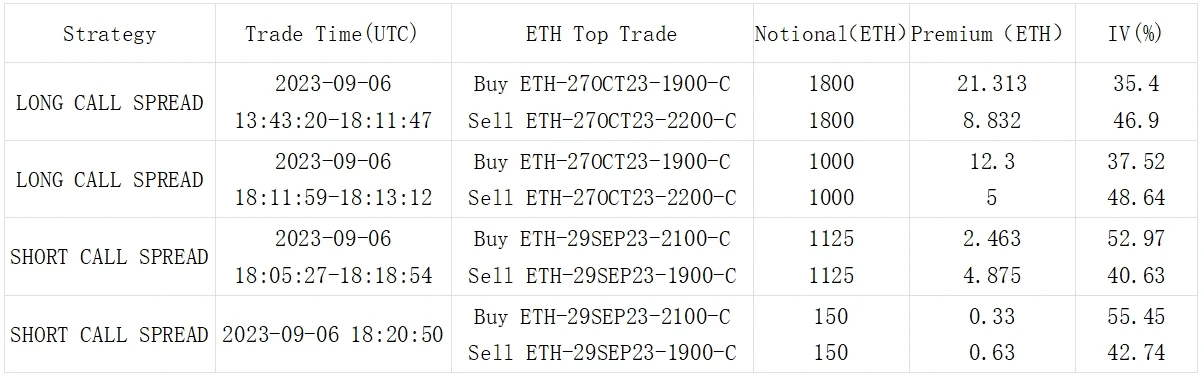Screen dimensions: 1204x377
Task: Select the last SHORT CALL SPREAD cell
Action: (x=109, y=334)
